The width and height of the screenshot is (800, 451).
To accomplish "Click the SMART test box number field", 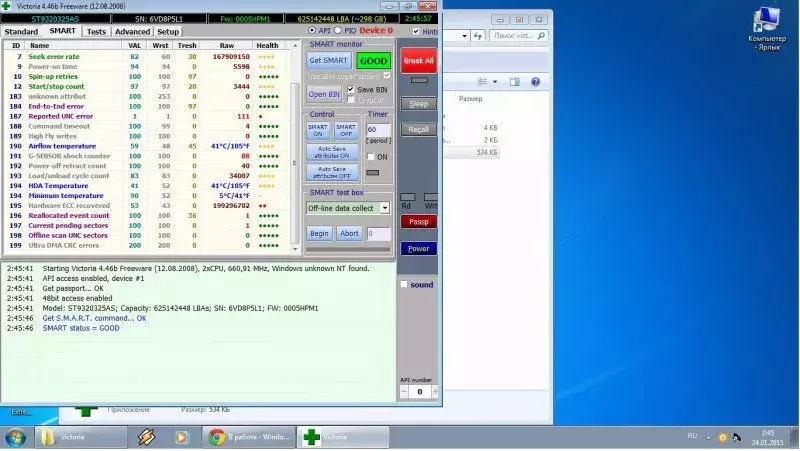I will 379,234.
